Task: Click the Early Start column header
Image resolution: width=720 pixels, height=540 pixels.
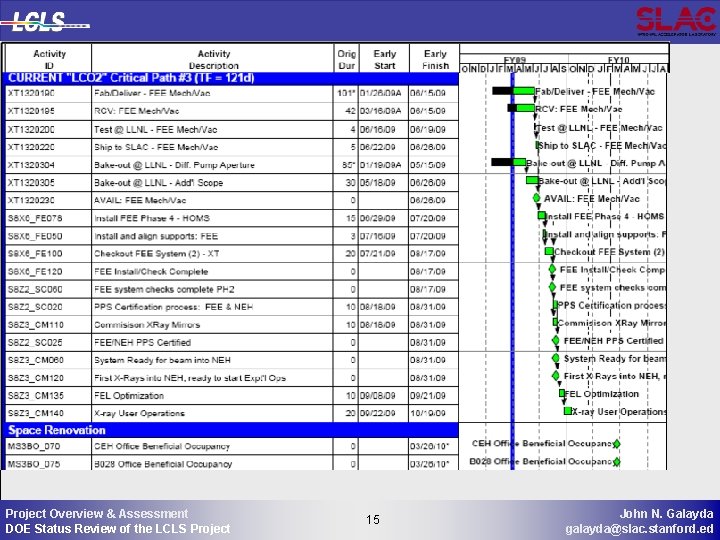Action: (384, 59)
